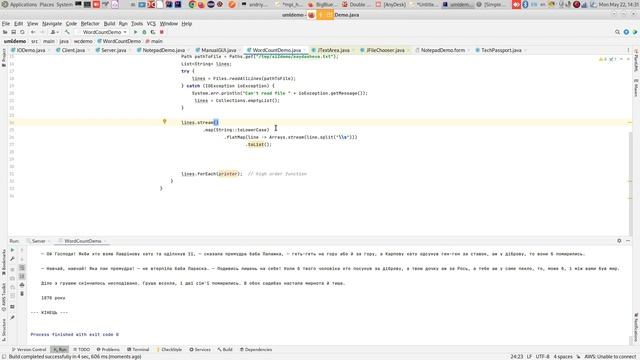The image size is (640, 360).
Task: Clear all console output trash icon
Action: click(22, 294)
